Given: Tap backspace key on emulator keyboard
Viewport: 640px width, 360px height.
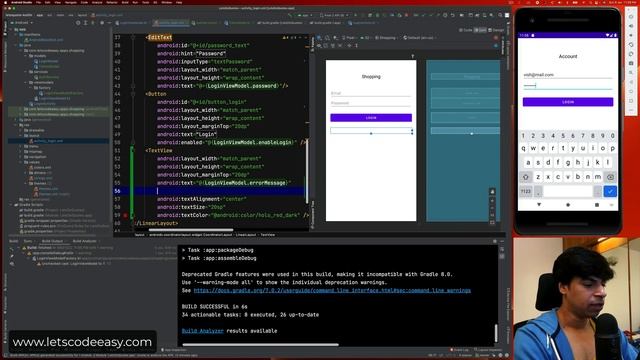Looking at the screenshot, I should [610, 177].
